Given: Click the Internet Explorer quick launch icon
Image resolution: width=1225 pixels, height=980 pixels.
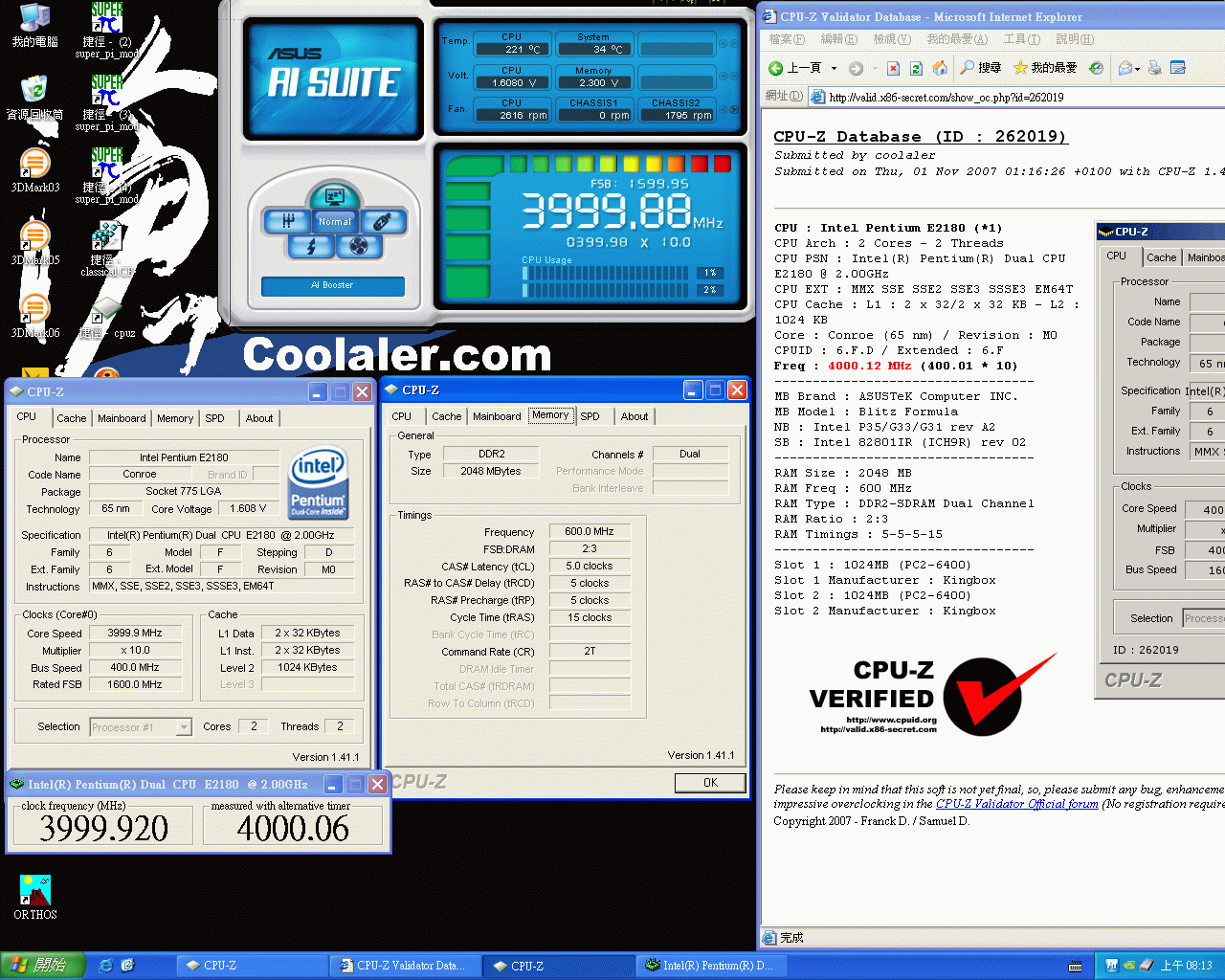Looking at the screenshot, I should (106, 966).
